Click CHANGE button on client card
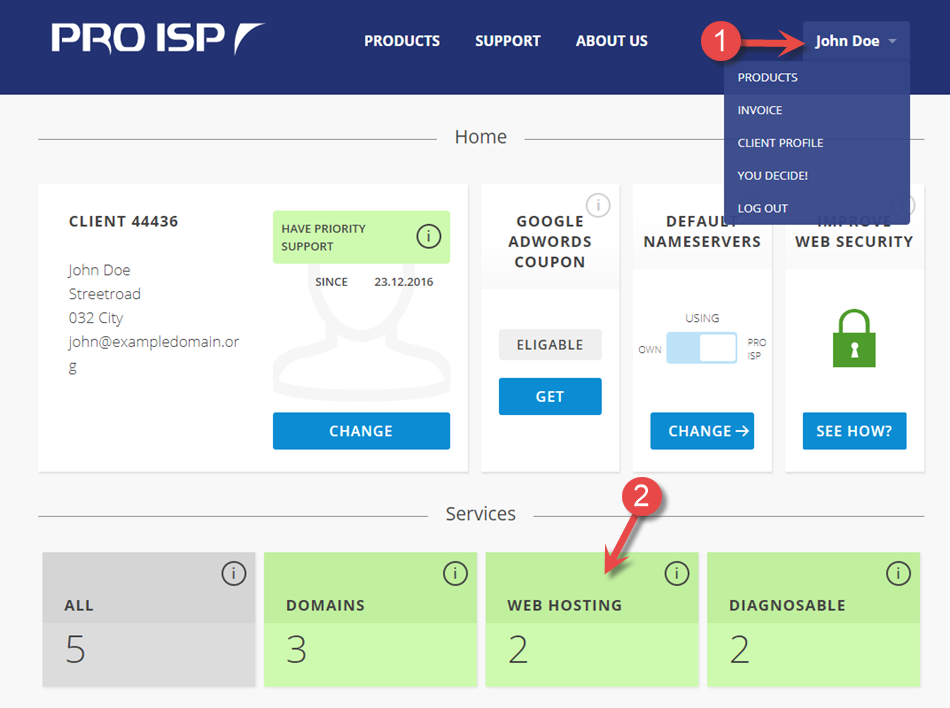 [x=361, y=431]
